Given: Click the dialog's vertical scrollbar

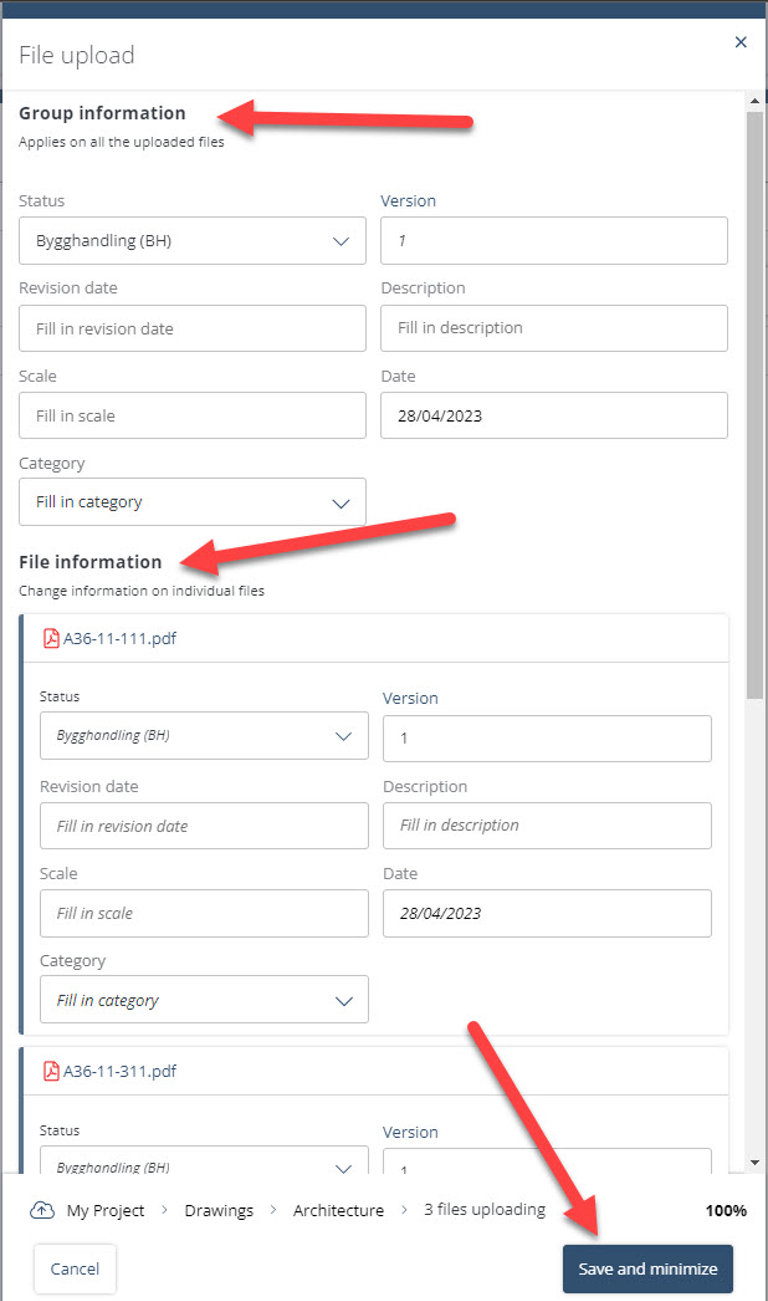Looking at the screenshot, I should (x=755, y=400).
